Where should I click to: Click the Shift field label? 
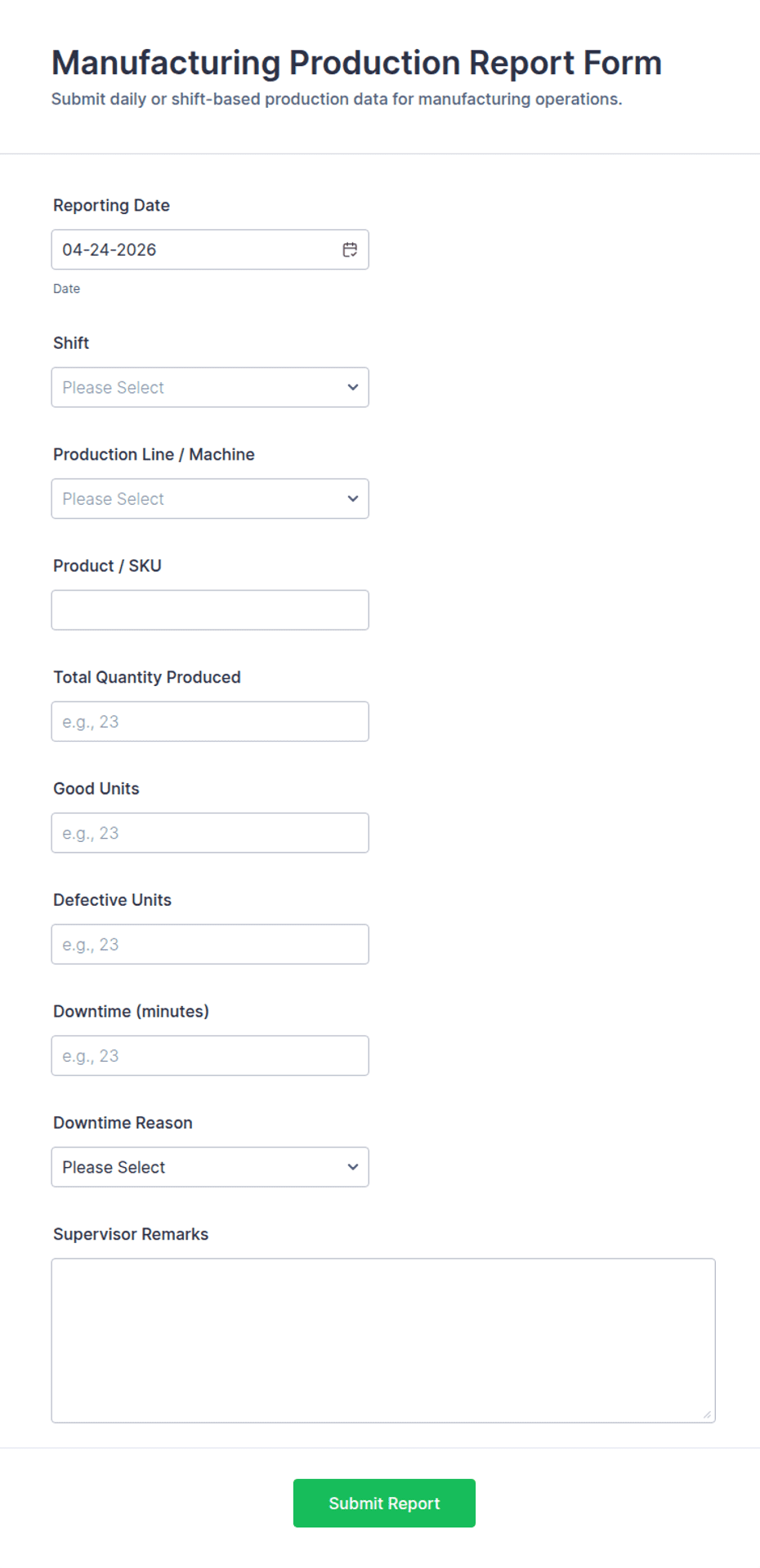point(70,343)
